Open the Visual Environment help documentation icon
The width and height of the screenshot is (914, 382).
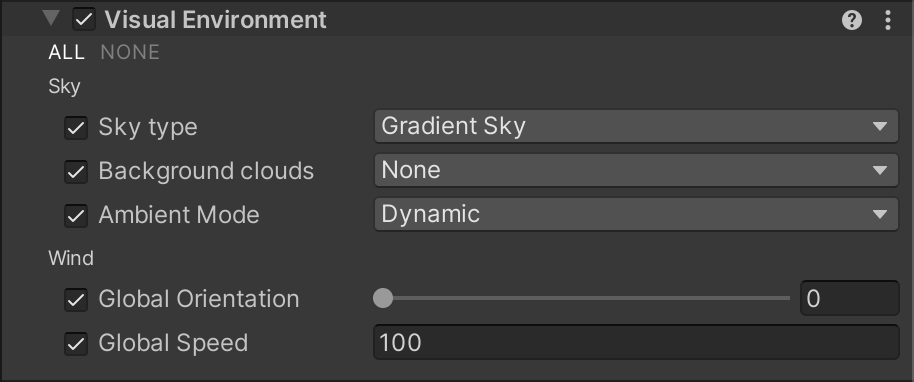coord(852,20)
